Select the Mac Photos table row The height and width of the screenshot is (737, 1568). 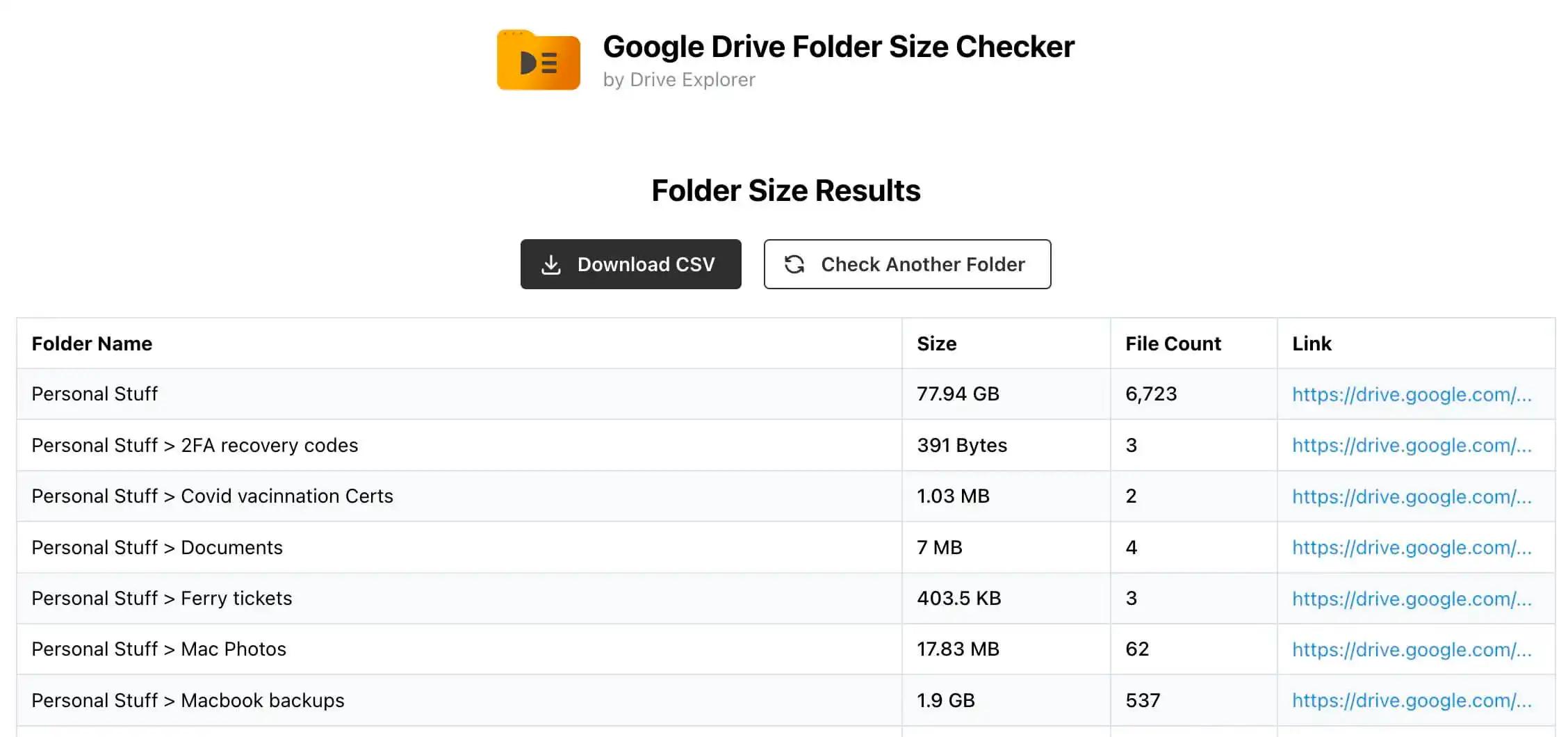click(459, 649)
